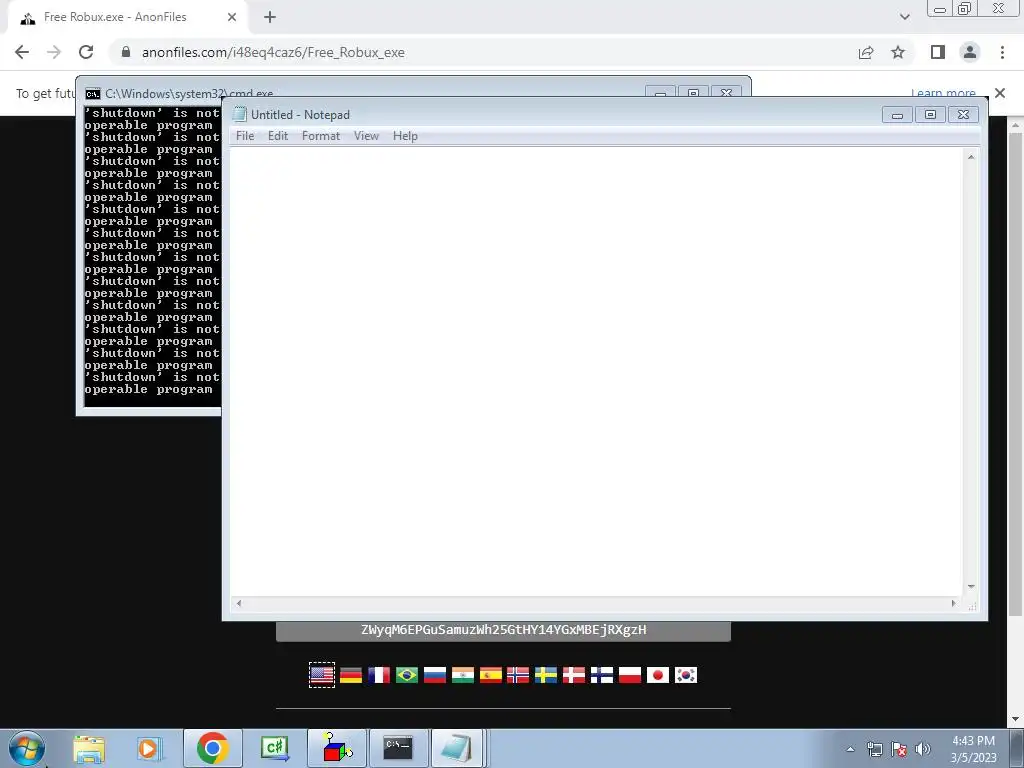Reload the AnonFiles page

click(x=86, y=52)
